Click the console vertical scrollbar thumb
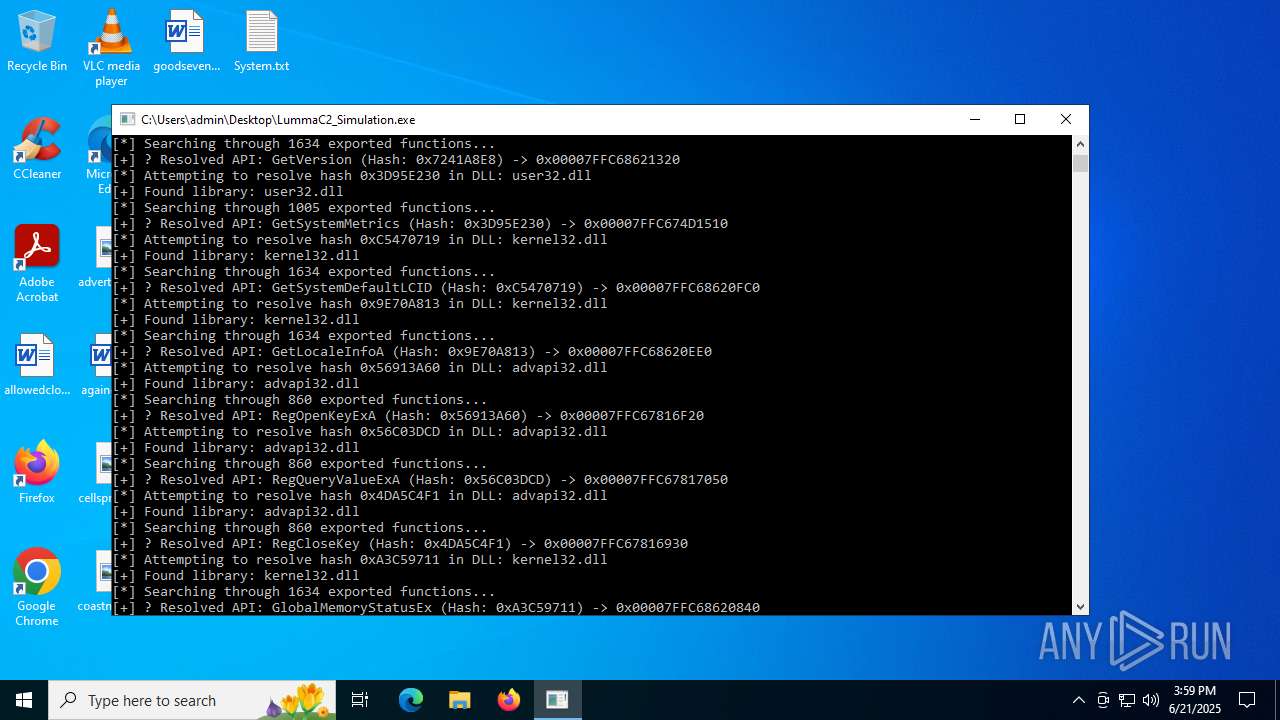The image size is (1280, 720). point(1080,163)
